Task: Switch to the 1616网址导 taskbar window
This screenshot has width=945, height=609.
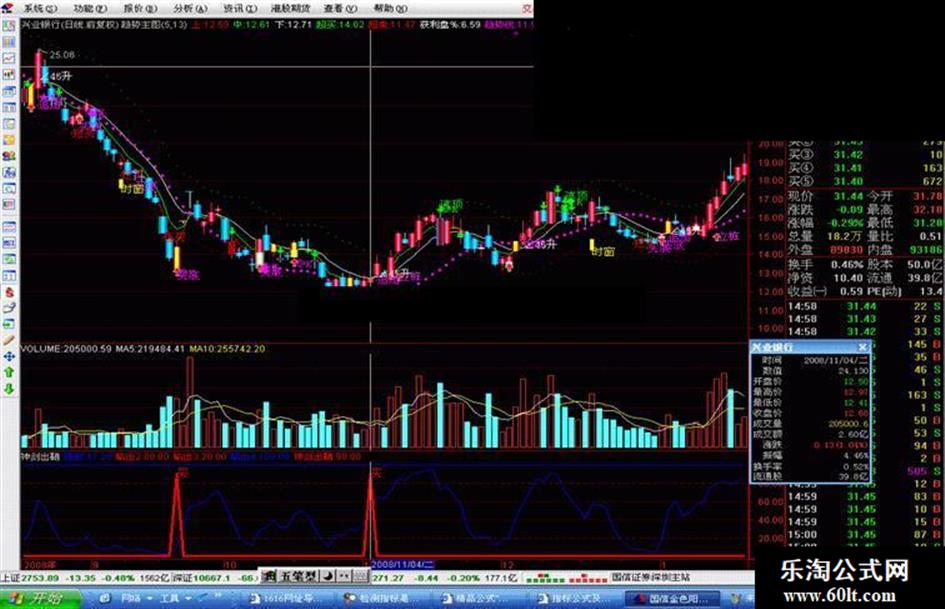Action: click(287, 599)
